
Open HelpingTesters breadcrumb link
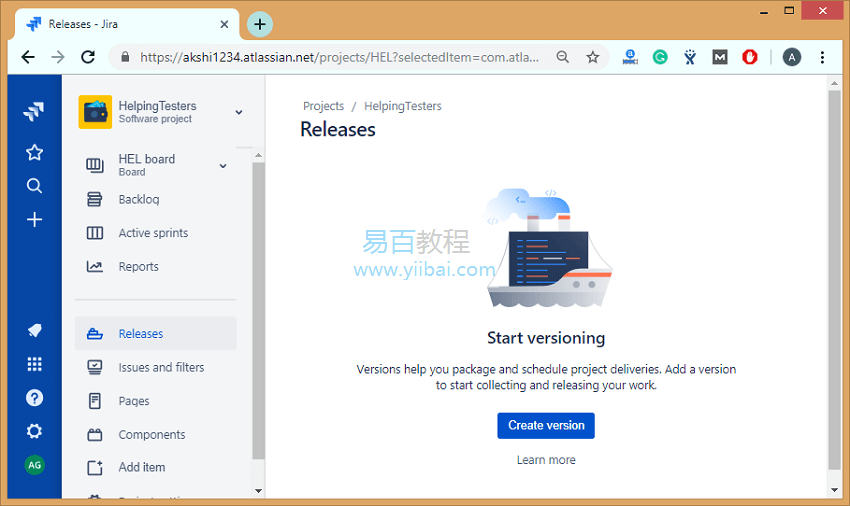403,106
